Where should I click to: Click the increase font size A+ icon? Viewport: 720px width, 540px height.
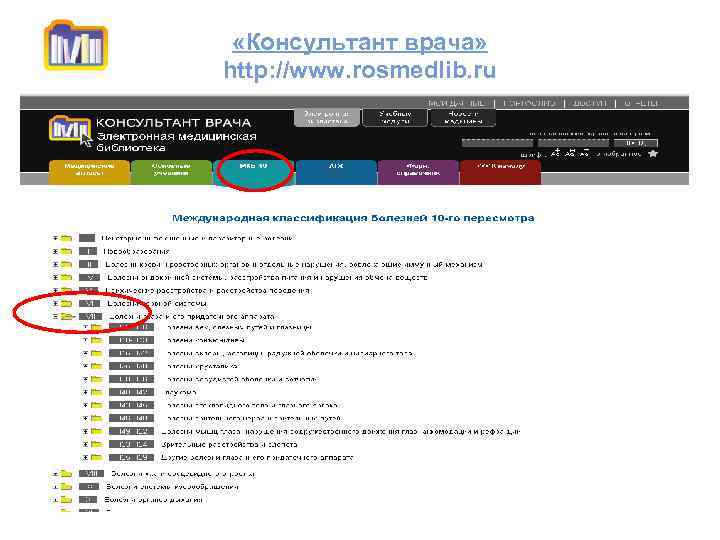pos(556,153)
